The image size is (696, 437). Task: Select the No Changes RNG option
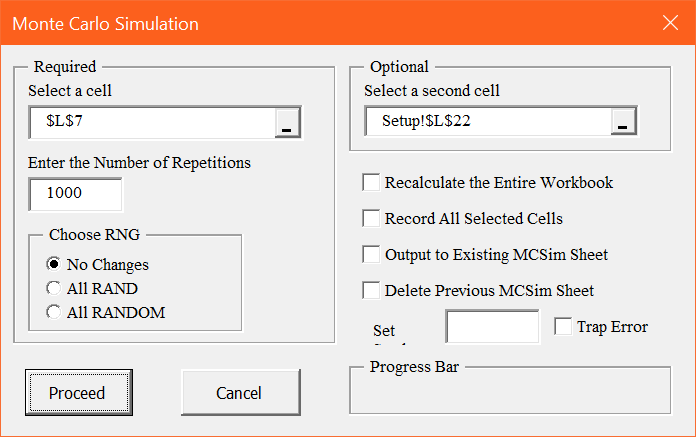coord(54,265)
